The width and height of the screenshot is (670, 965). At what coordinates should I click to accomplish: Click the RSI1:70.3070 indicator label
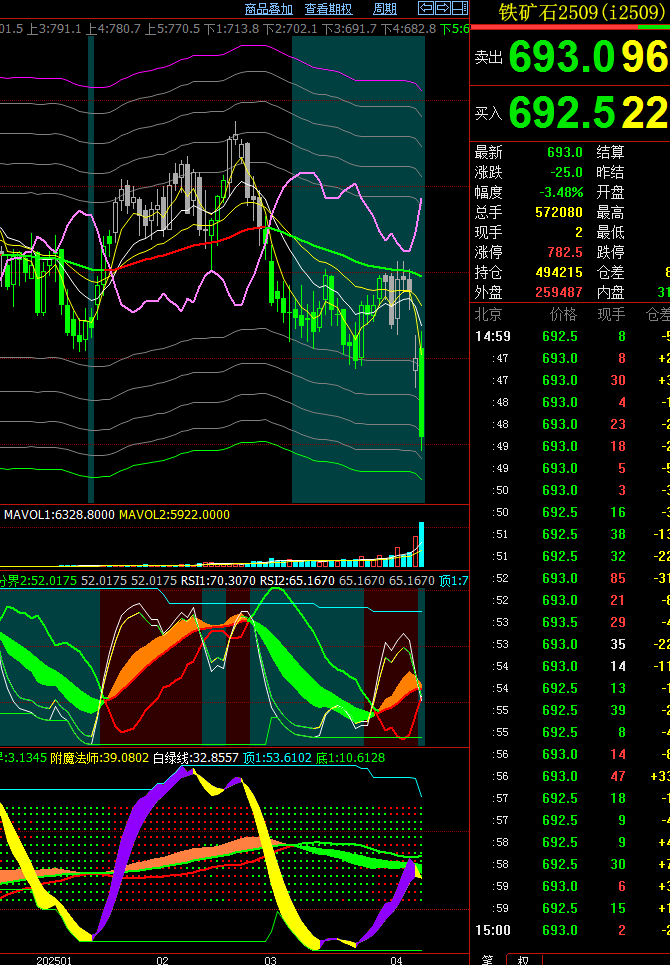point(218,580)
